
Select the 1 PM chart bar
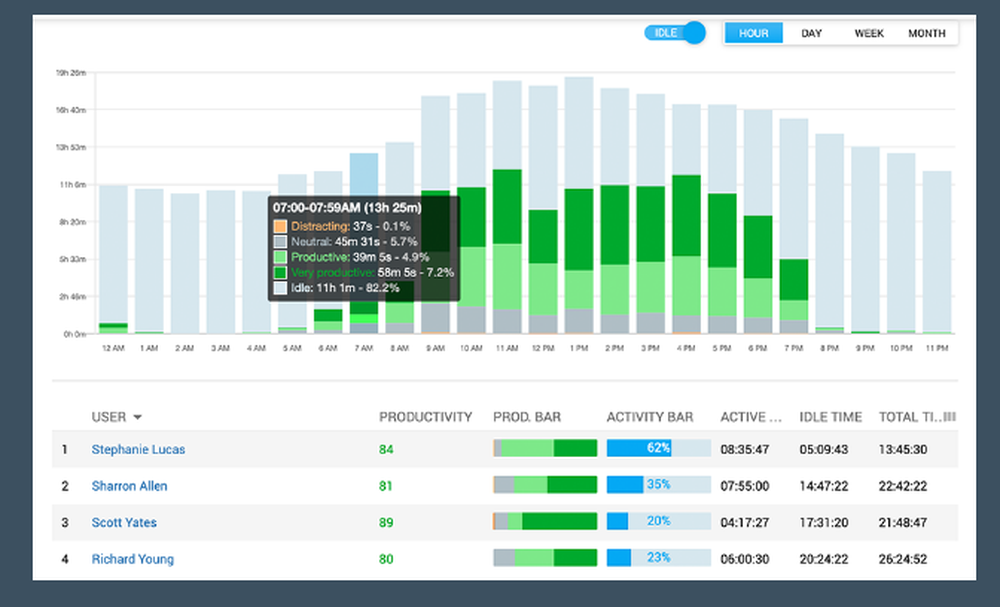coord(578,205)
